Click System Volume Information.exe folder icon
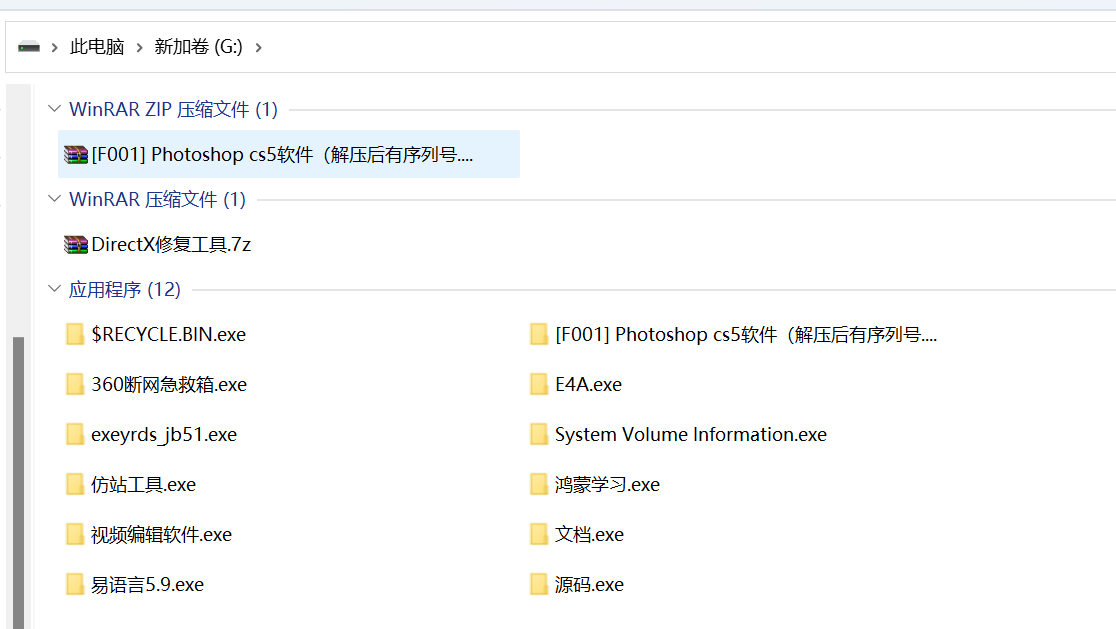 [x=539, y=434]
